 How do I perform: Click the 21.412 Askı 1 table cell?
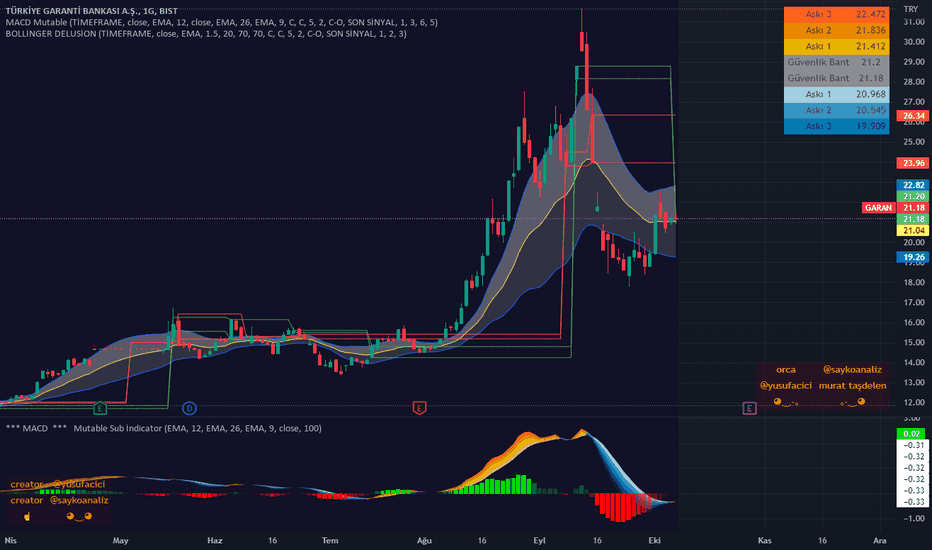(x=871, y=46)
